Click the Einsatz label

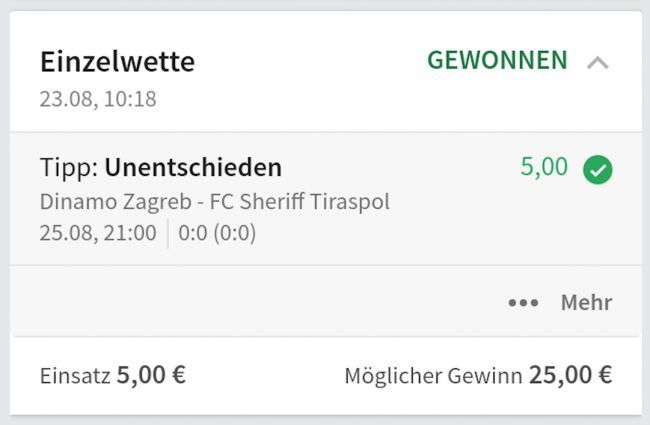click(76, 376)
